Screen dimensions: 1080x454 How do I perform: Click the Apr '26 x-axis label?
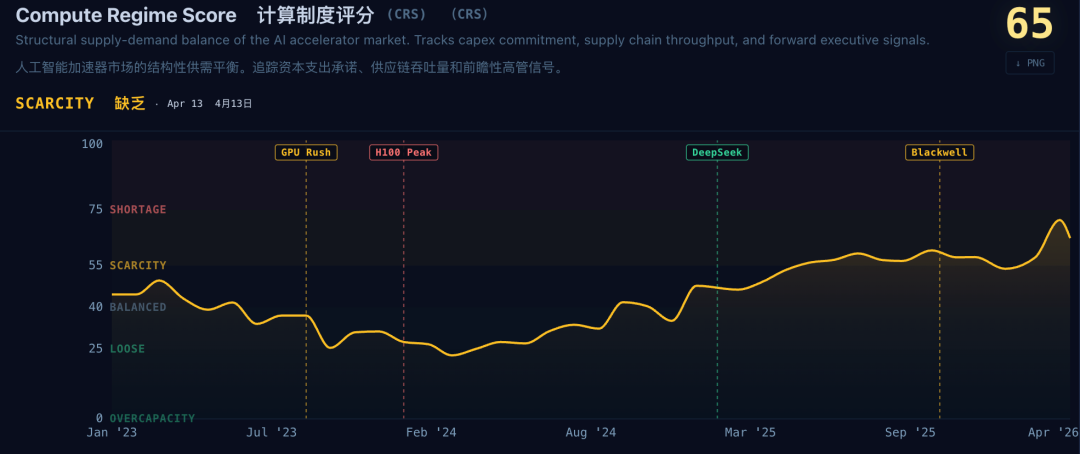(x=1054, y=433)
